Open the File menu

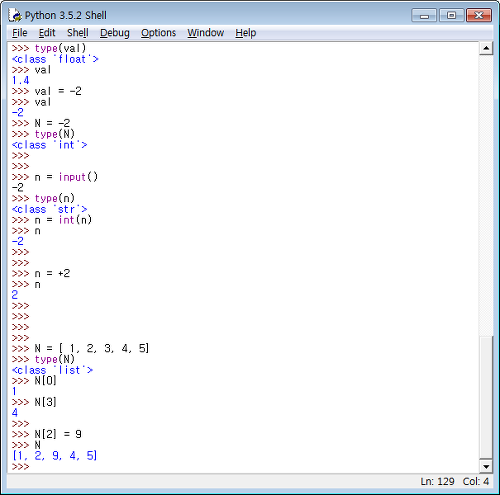pyautogui.click(x=20, y=33)
